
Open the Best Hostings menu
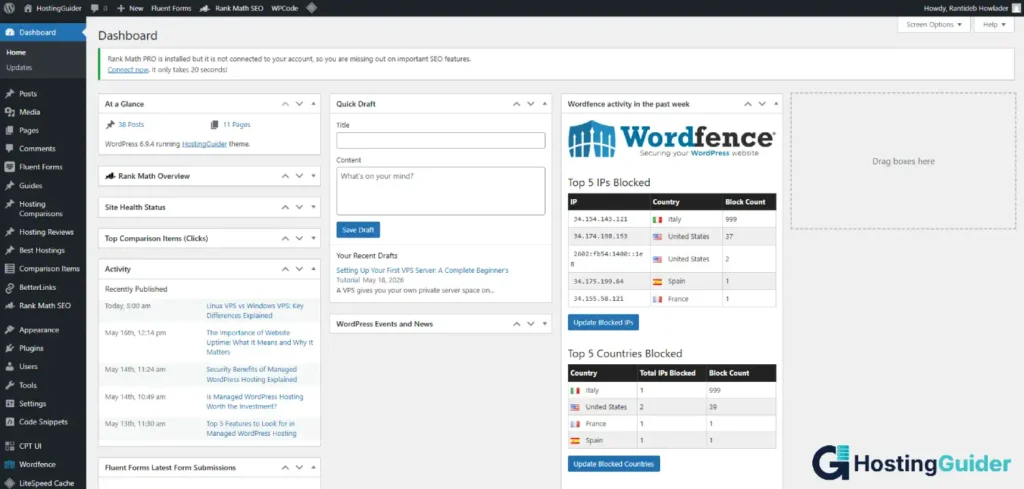[x=42, y=250]
